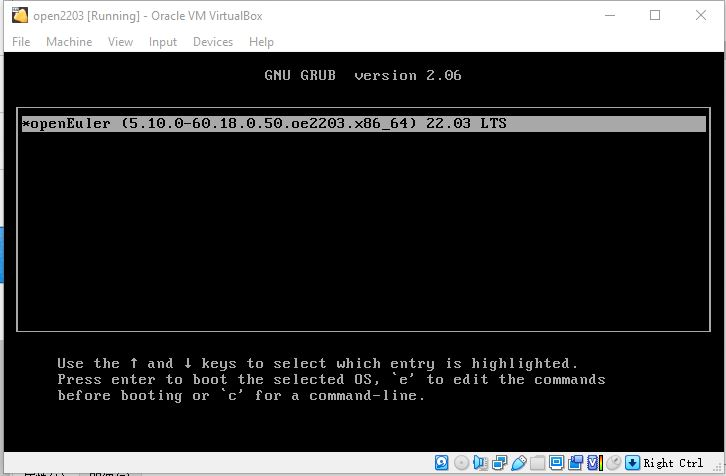Open the Help menu
Screen dimensions: 726x476
coord(261,42)
